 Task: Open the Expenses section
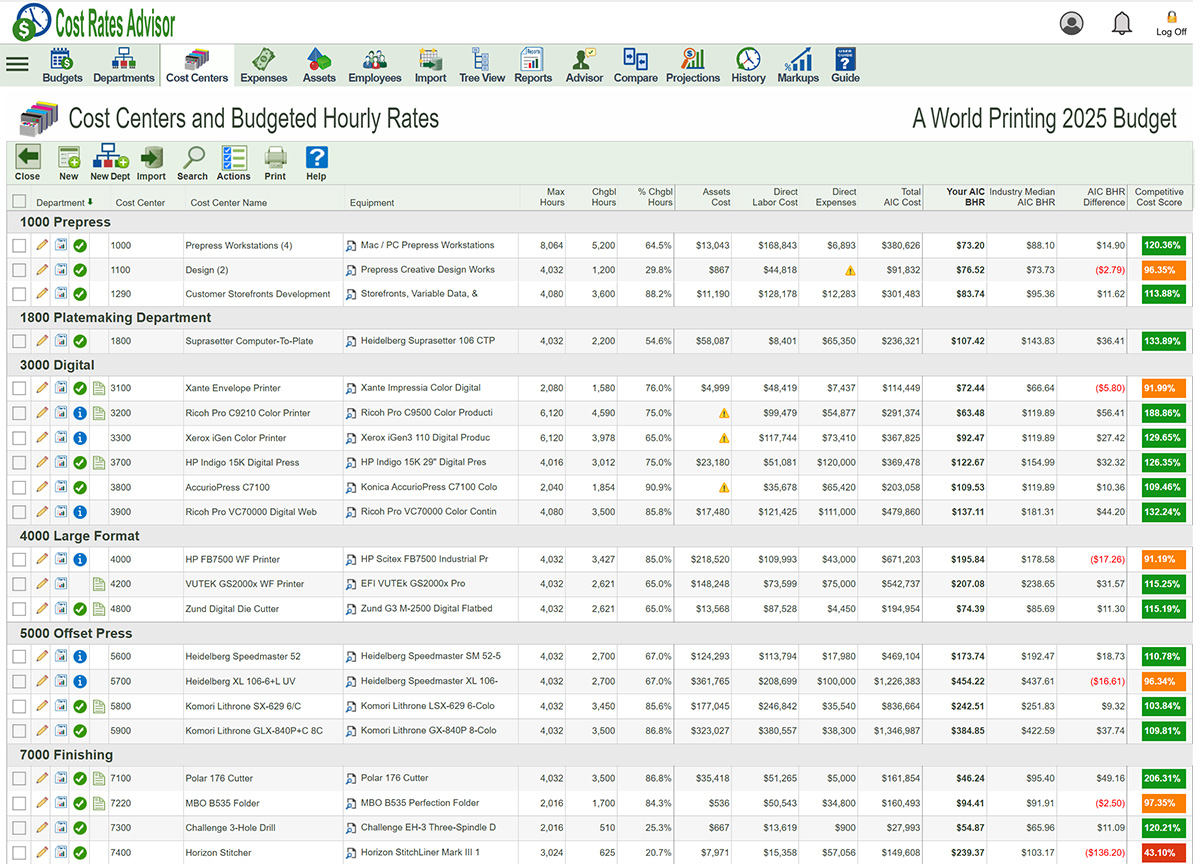point(264,66)
